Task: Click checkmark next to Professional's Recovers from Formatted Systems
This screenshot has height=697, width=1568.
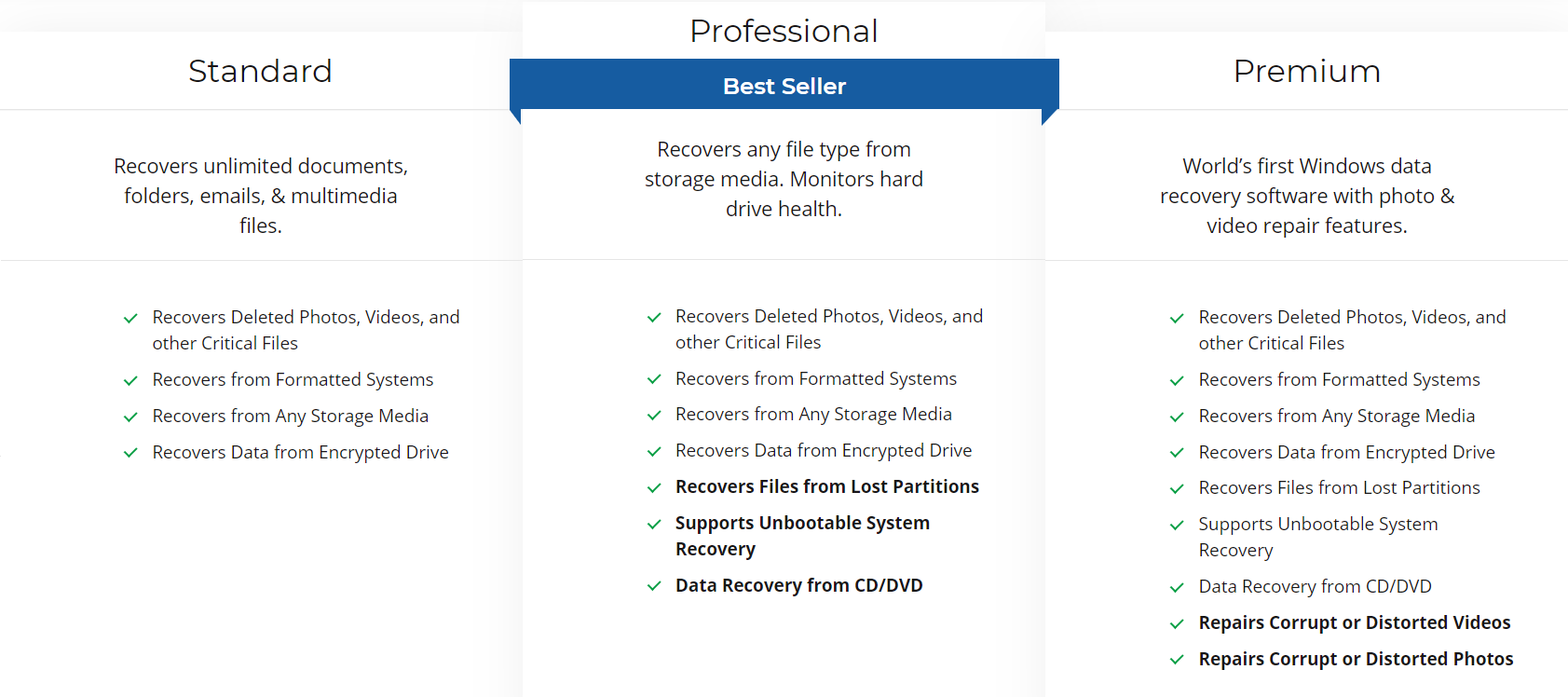Action: [x=654, y=380]
